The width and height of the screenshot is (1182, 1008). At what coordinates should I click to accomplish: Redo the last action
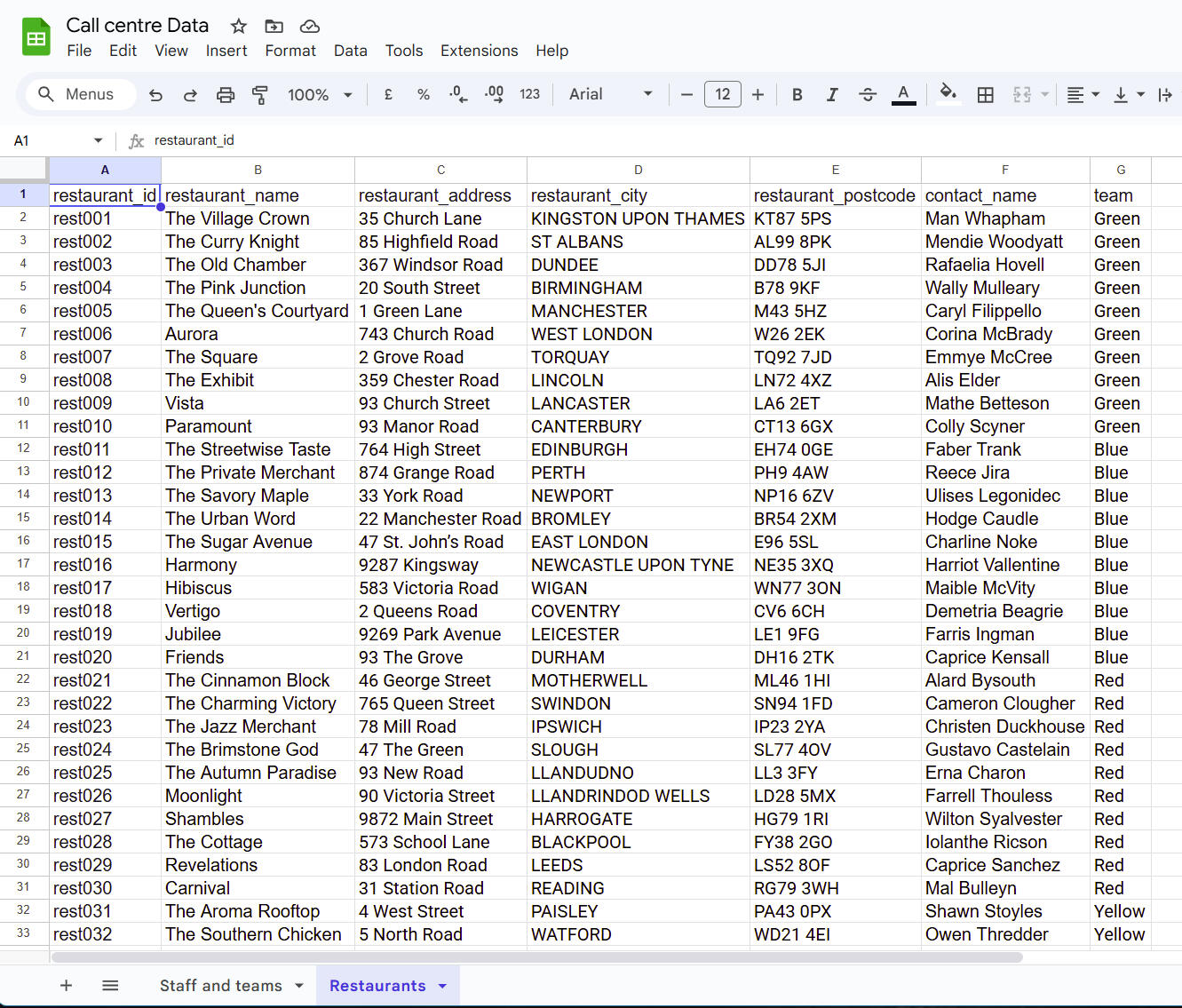pos(190,94)
